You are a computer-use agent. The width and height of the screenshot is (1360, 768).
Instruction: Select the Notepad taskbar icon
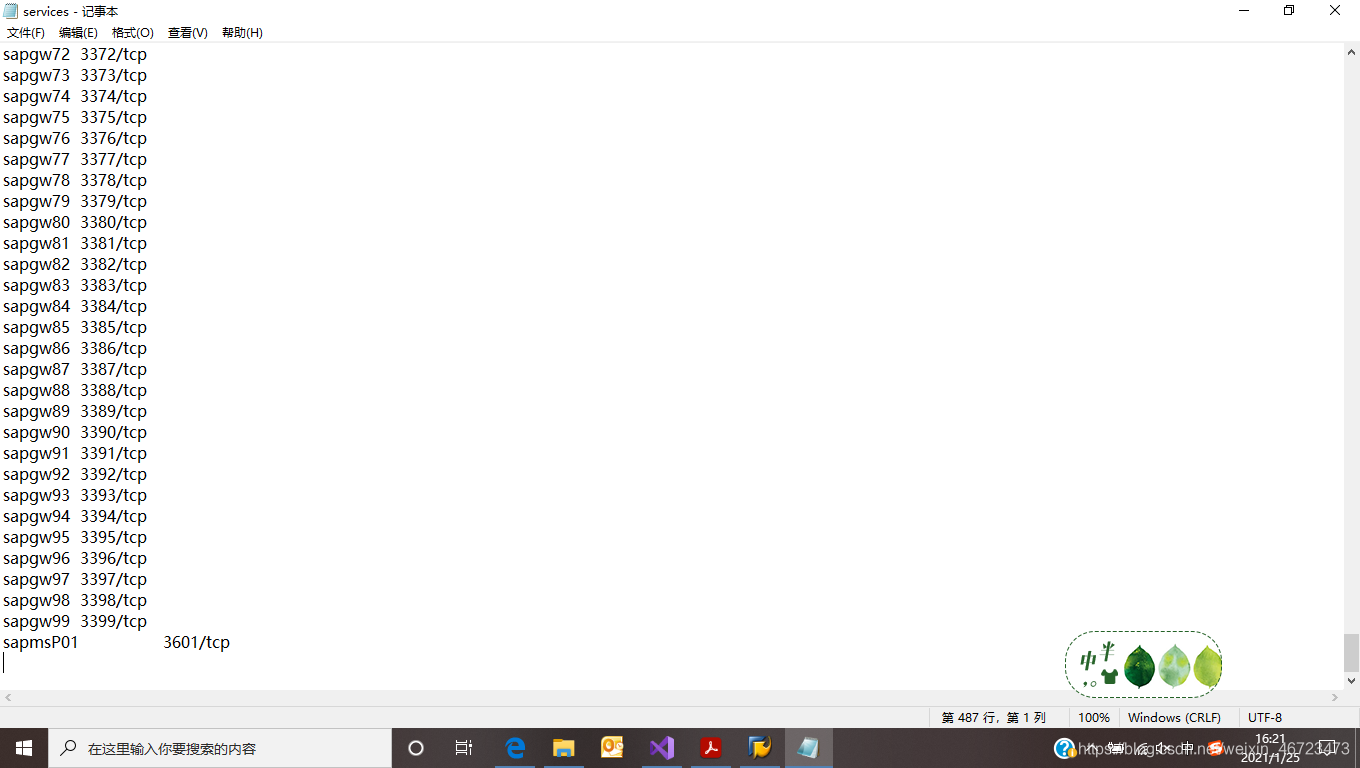pyautogui.click(x=808, y=748)
